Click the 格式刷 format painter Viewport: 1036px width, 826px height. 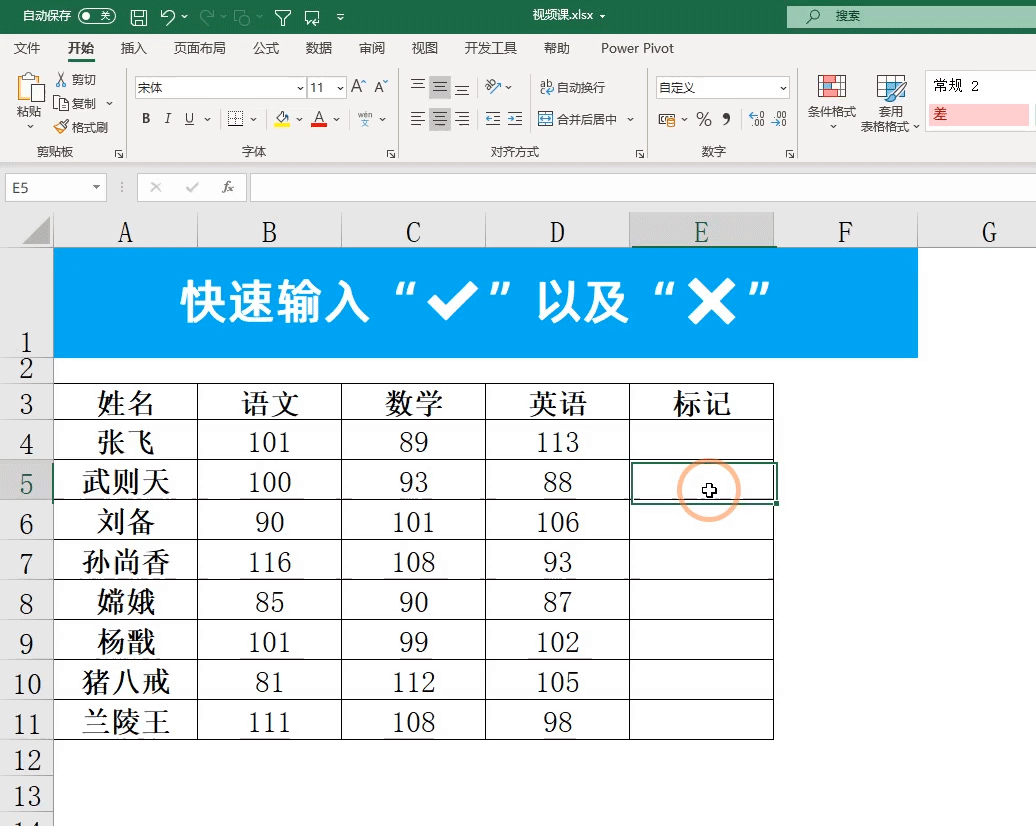(x=81, y=128)
